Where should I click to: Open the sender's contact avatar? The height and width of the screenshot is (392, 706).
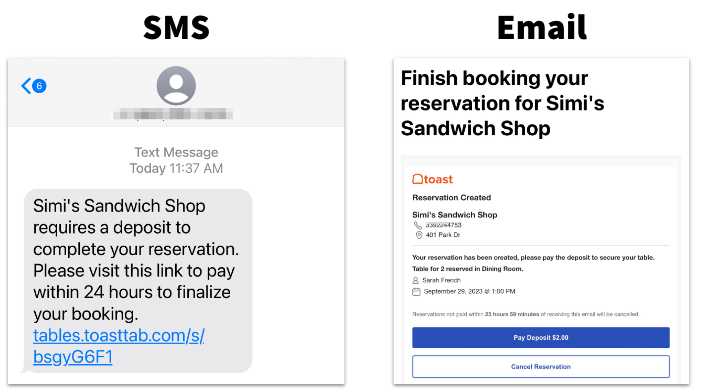click(x=176, y=86)
